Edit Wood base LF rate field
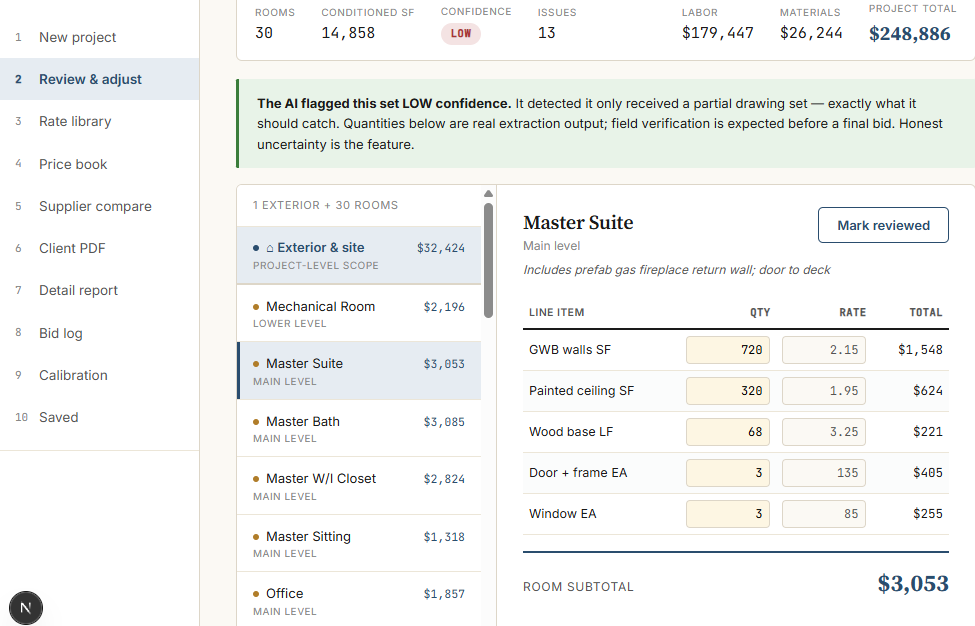The image size is (975, 626). tap(823, 432)
